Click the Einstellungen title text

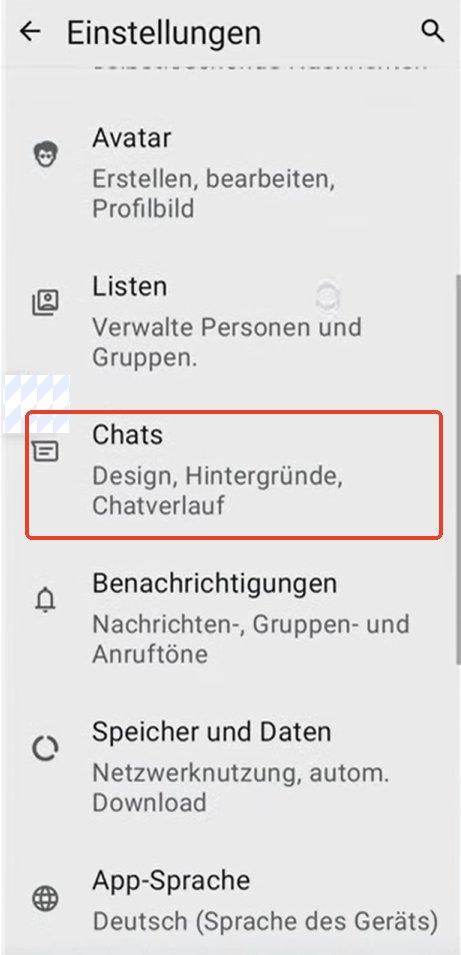pyautogui.click(x=164, y=32)
